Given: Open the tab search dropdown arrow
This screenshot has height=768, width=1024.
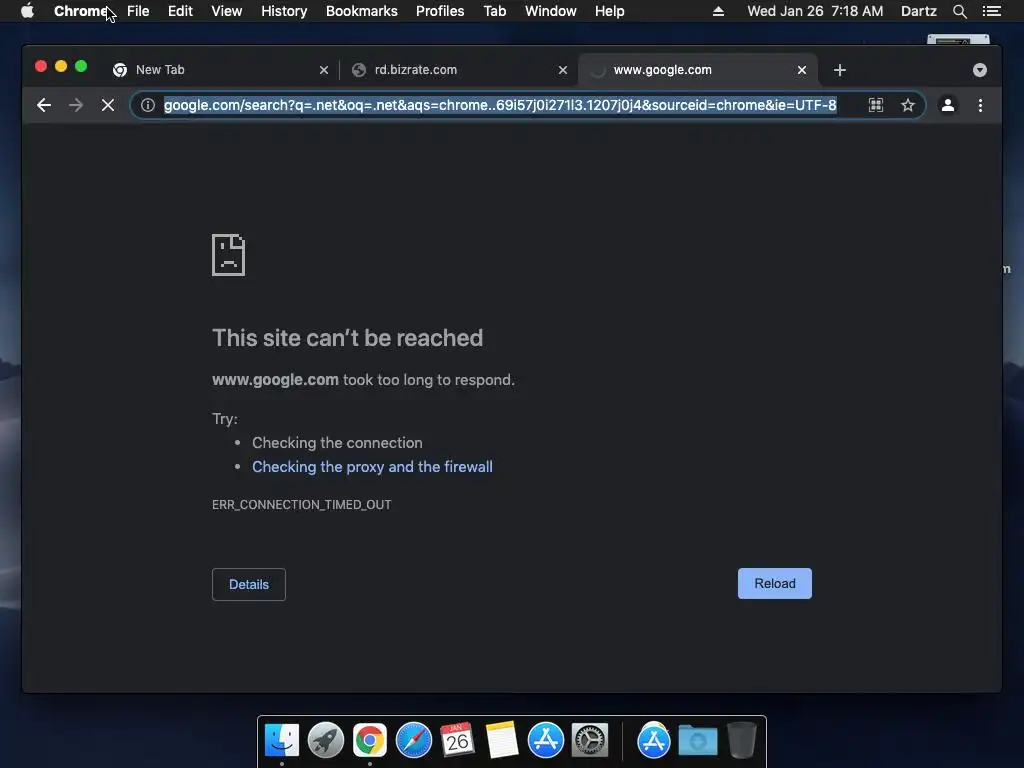Looking at the screenshot, I should [x=980, y=70].
